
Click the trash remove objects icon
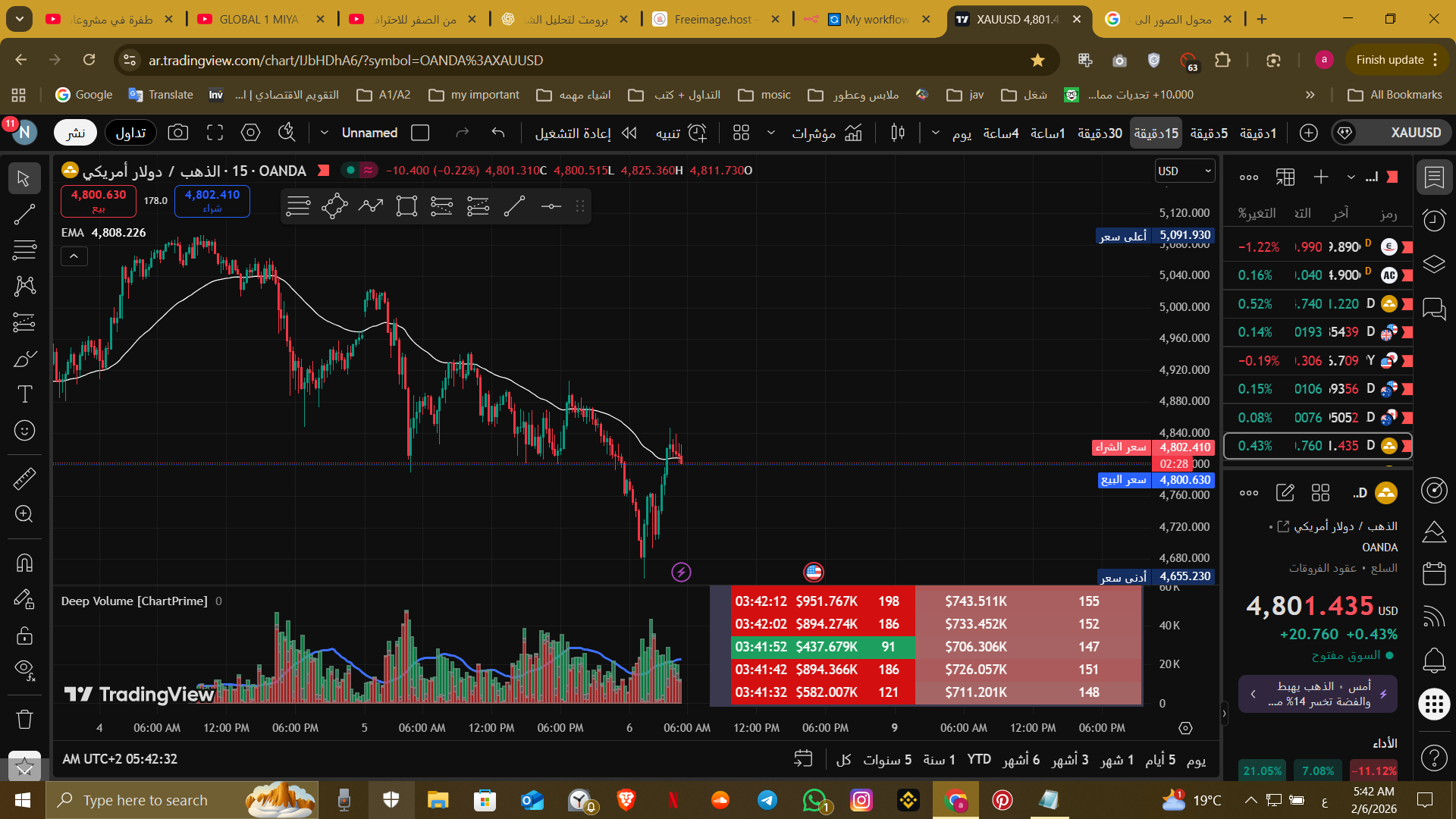click(x=24, y=718)
